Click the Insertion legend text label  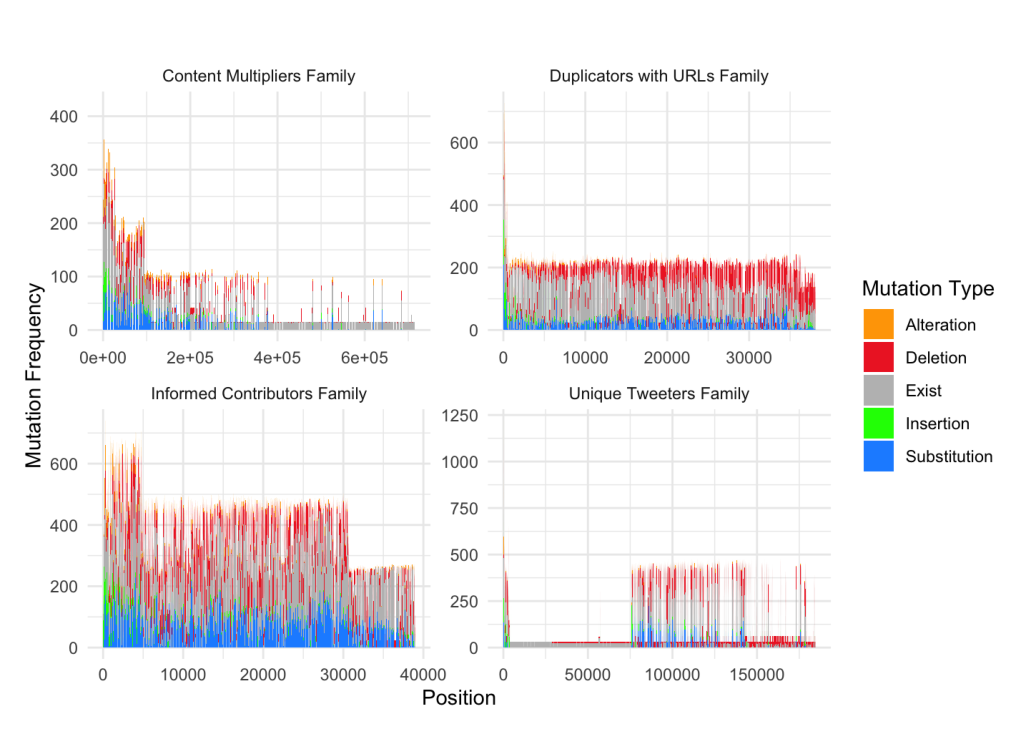point(936,424)
